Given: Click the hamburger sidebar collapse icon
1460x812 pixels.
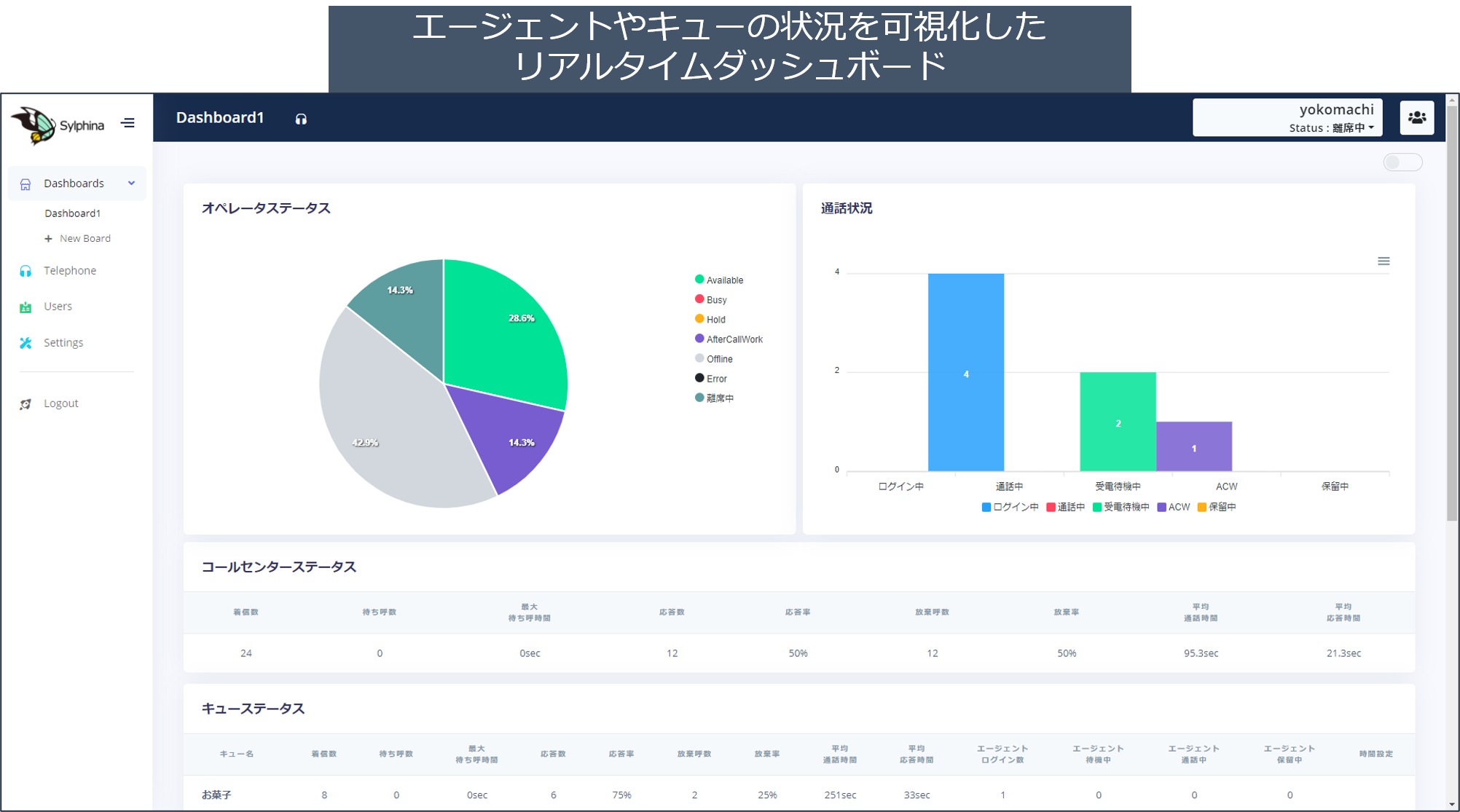Looking at the screenshot, I should 128,123.
